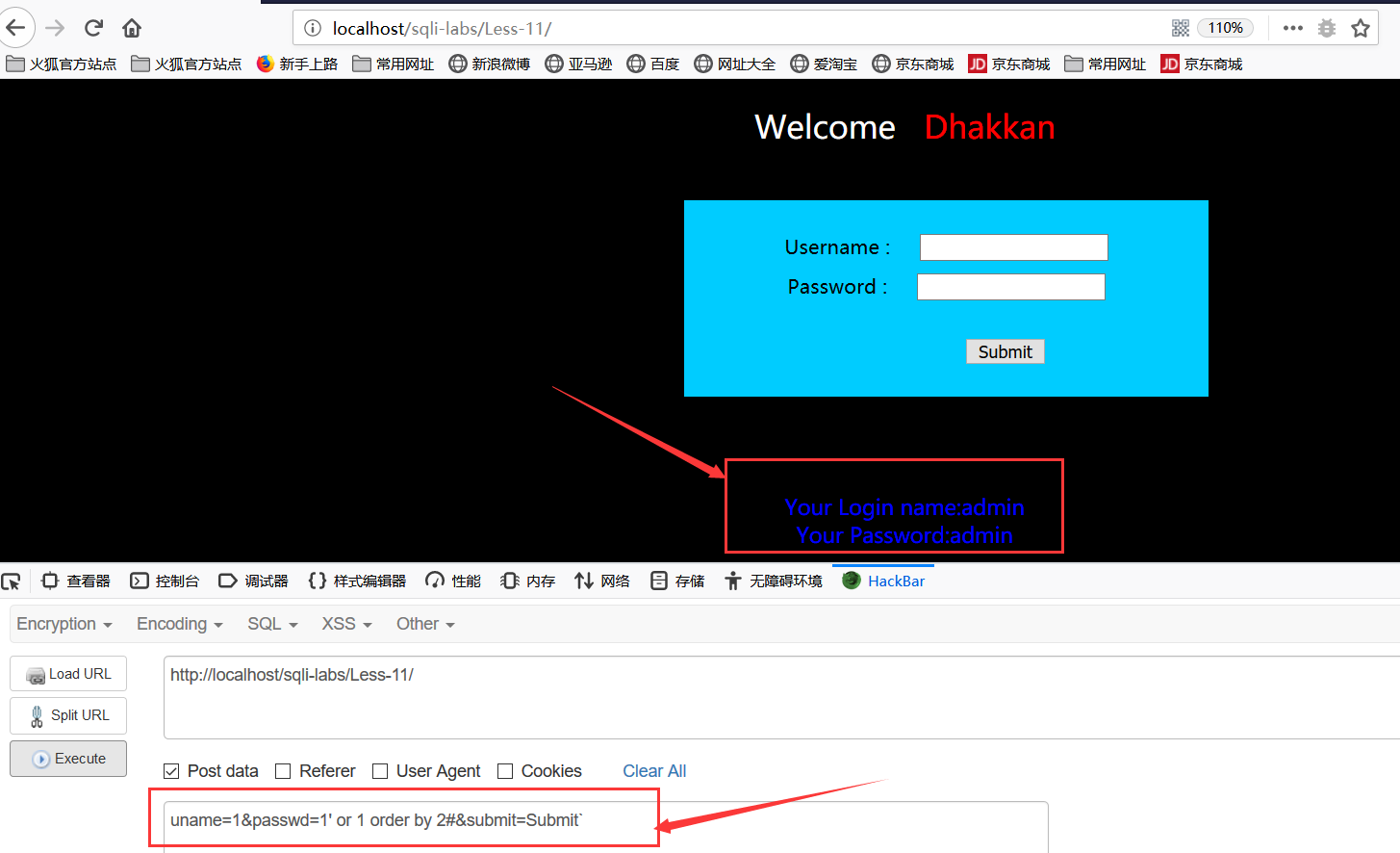Enable the User Agent checkbox

pyautogui.click(x=380, y=771)
